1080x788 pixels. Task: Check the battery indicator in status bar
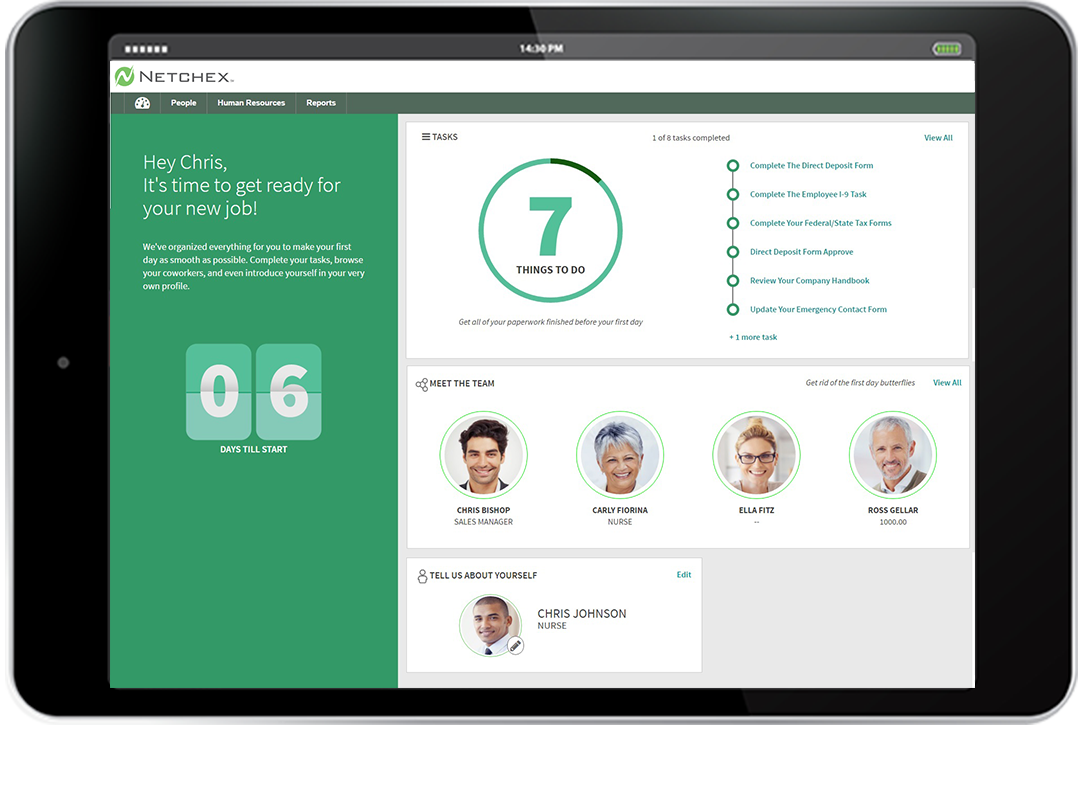pyautogui.click(x=946, y=49)
